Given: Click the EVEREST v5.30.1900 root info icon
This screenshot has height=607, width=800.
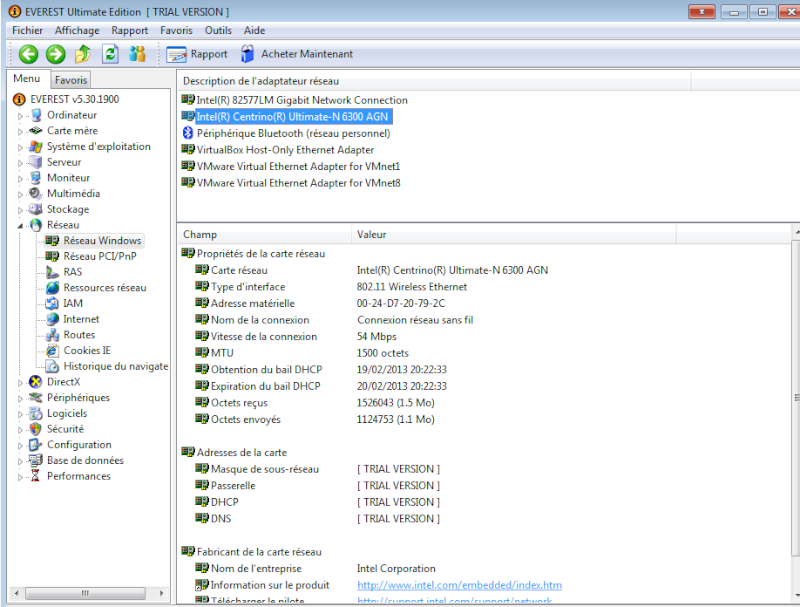Looking at the screenshot, I should 19,99.
